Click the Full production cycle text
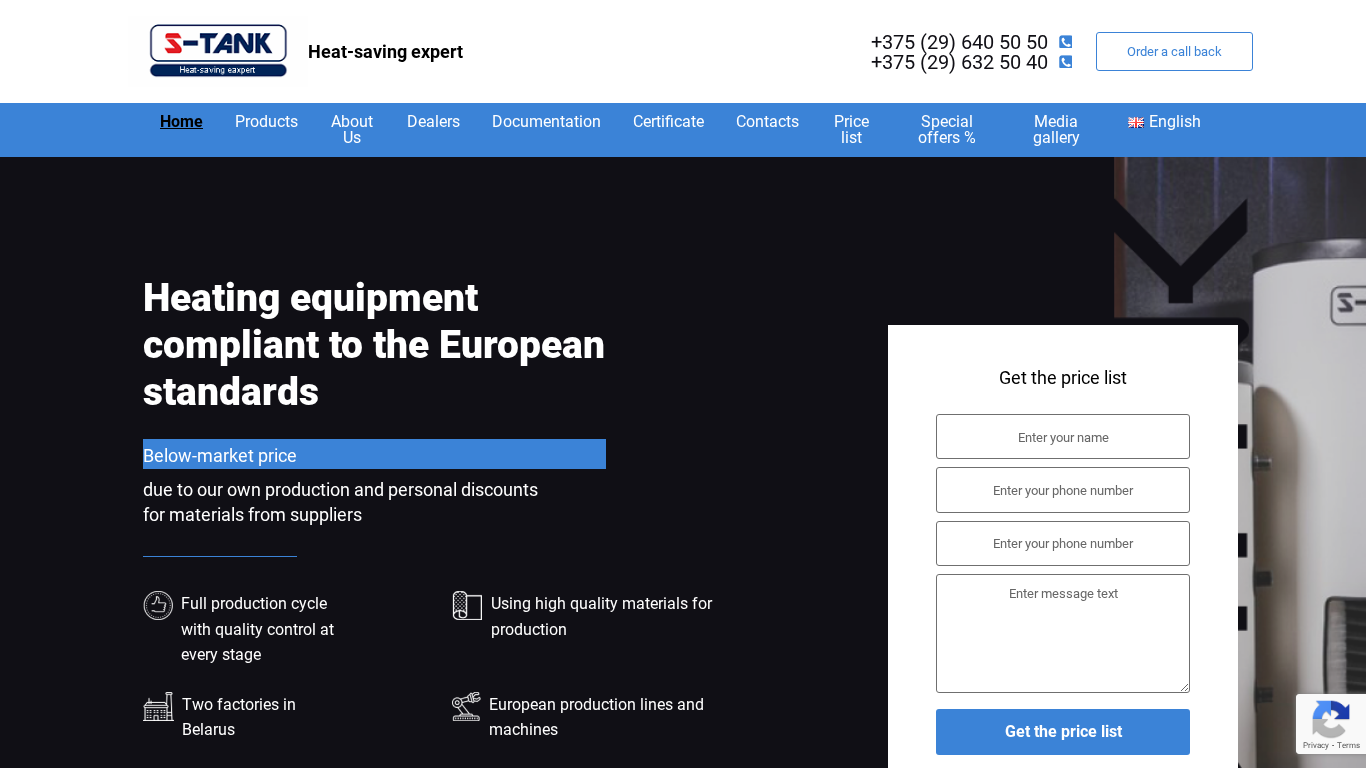 [257, 629]
